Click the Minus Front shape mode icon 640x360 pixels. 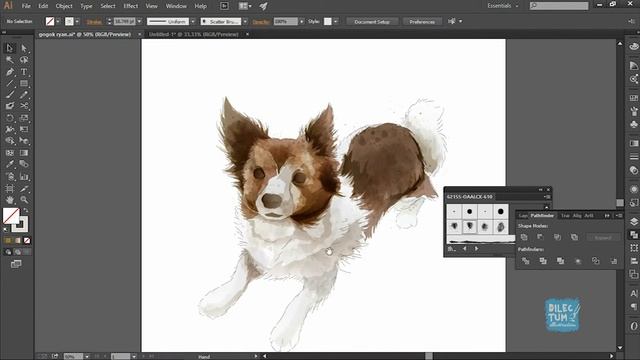pyautogui.click(x=541, y=237)
